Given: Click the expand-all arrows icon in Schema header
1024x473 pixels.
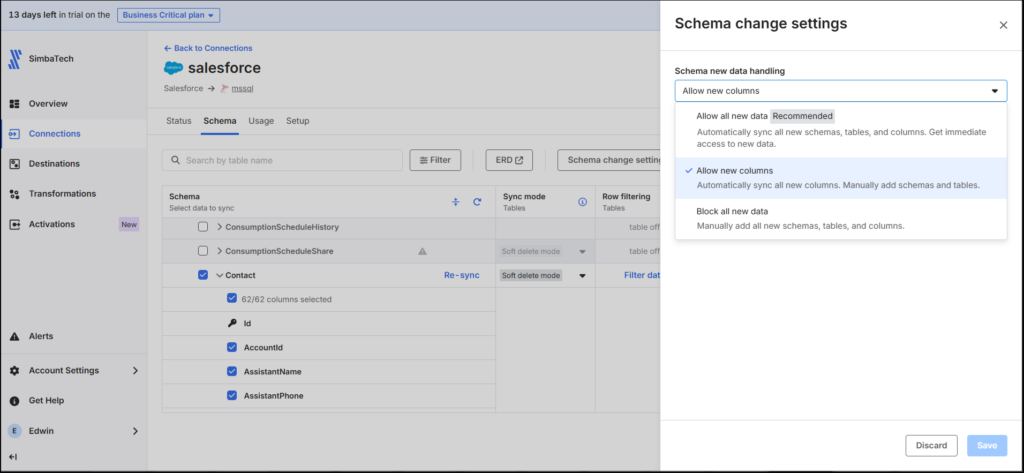Looking at the screenshot, I should (456, 203).
